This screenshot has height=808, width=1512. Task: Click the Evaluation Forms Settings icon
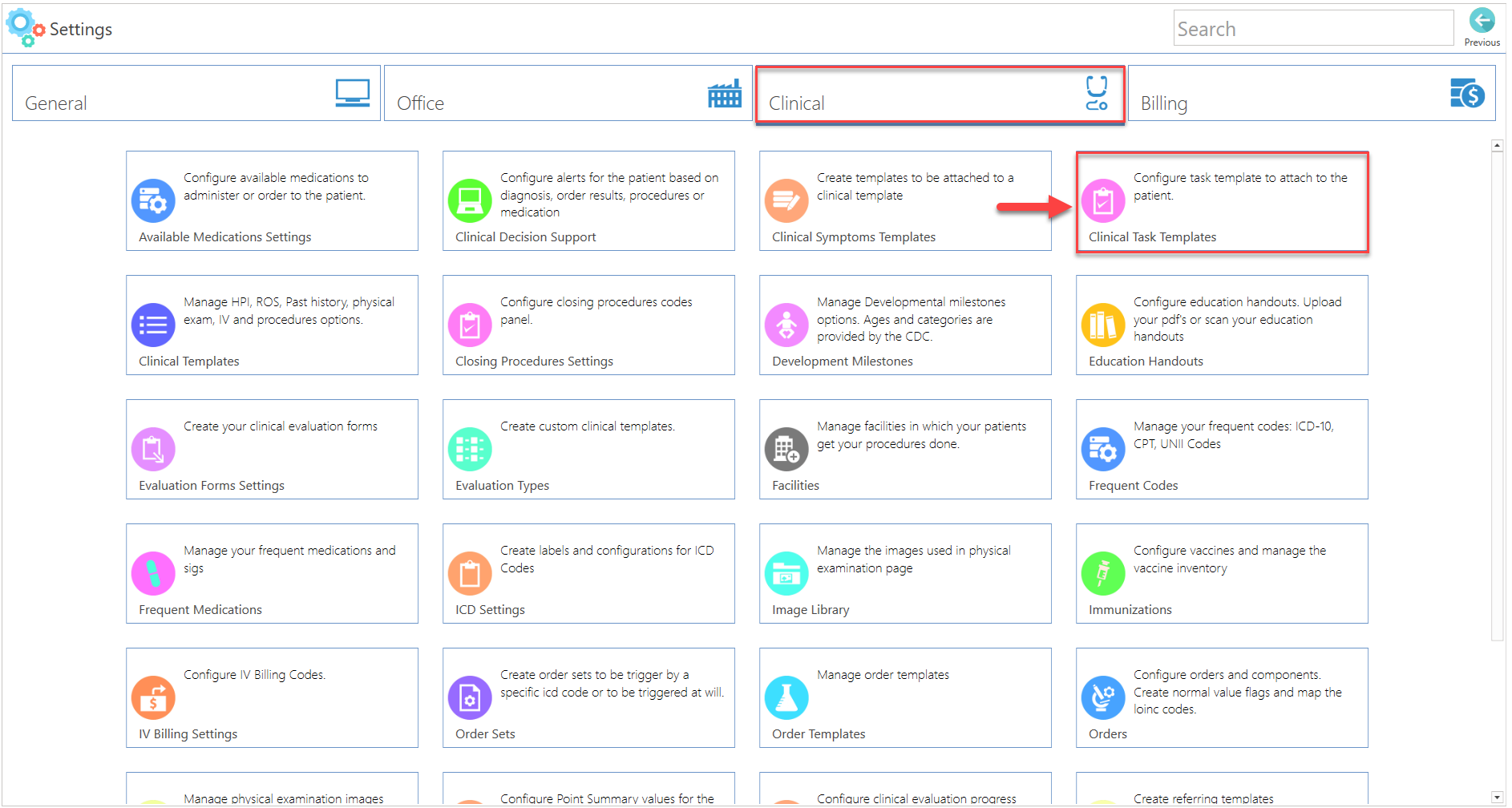153,449
